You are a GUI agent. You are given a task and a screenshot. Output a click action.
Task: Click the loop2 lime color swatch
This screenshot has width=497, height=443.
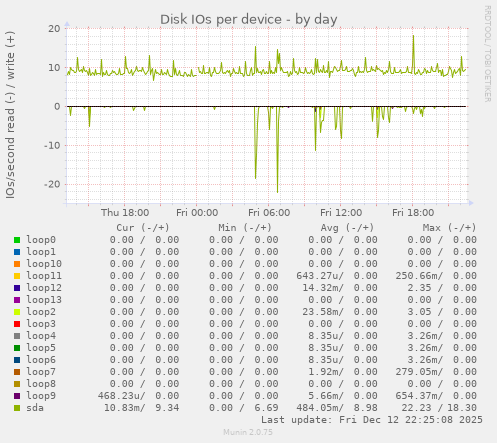pos(17,312)
